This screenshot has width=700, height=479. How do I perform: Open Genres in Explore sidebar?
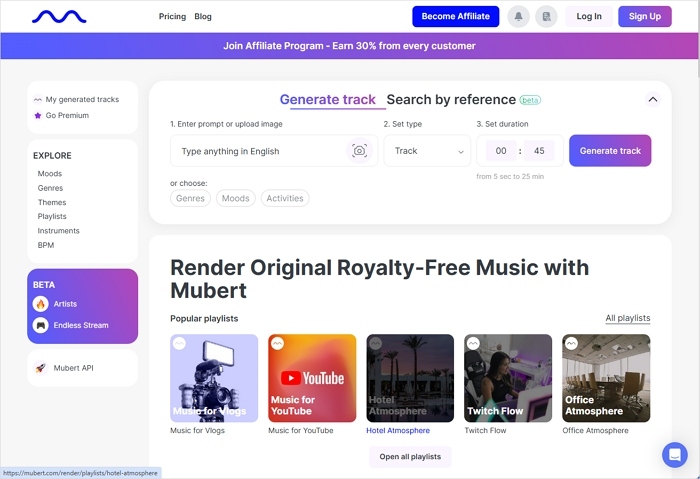pos(50,188)
